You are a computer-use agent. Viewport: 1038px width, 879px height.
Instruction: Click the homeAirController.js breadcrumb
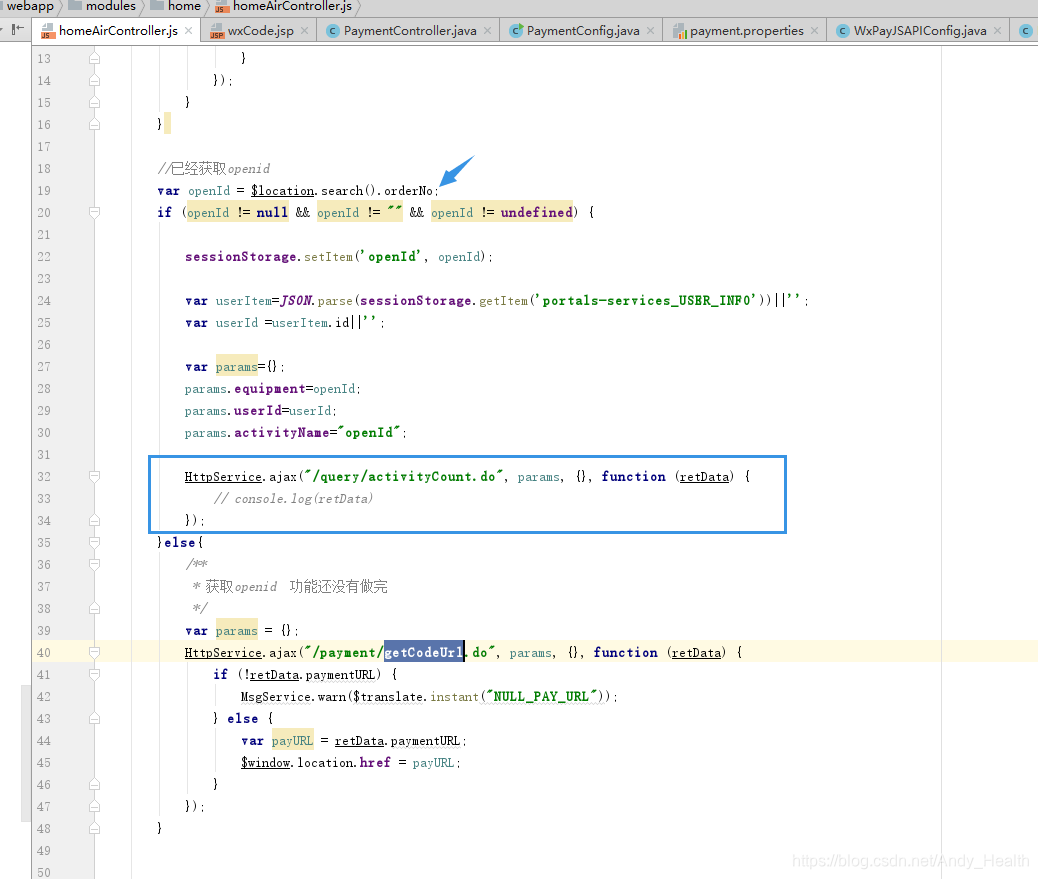pos(285,6)
